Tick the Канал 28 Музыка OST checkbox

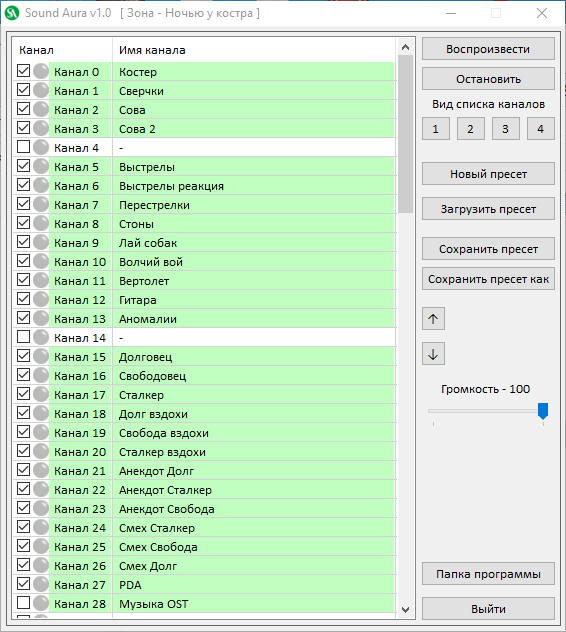(23, 603)
